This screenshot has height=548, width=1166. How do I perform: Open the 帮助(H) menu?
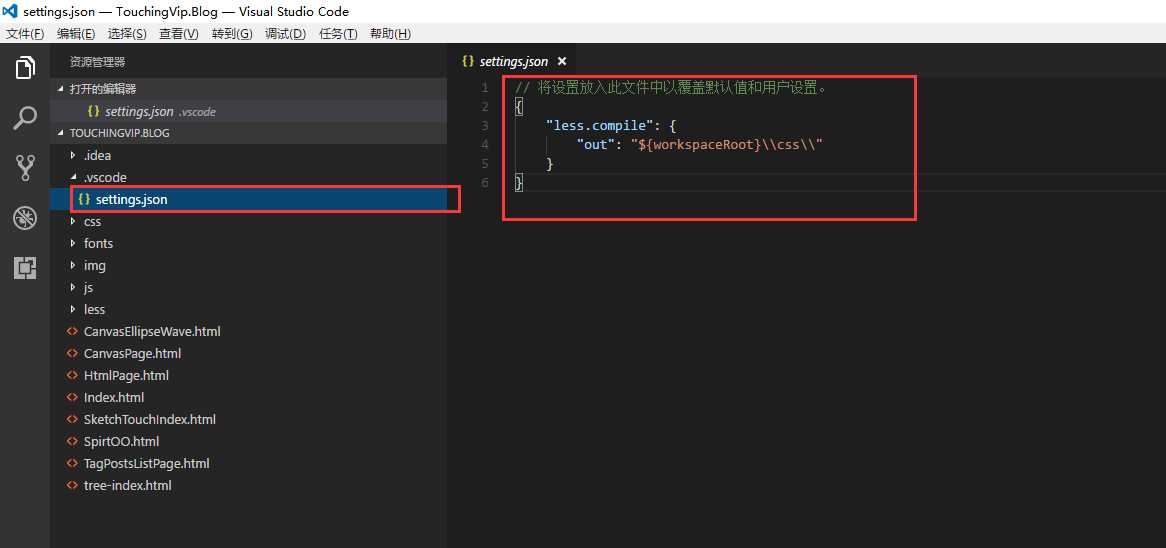[x=390, y=33]
